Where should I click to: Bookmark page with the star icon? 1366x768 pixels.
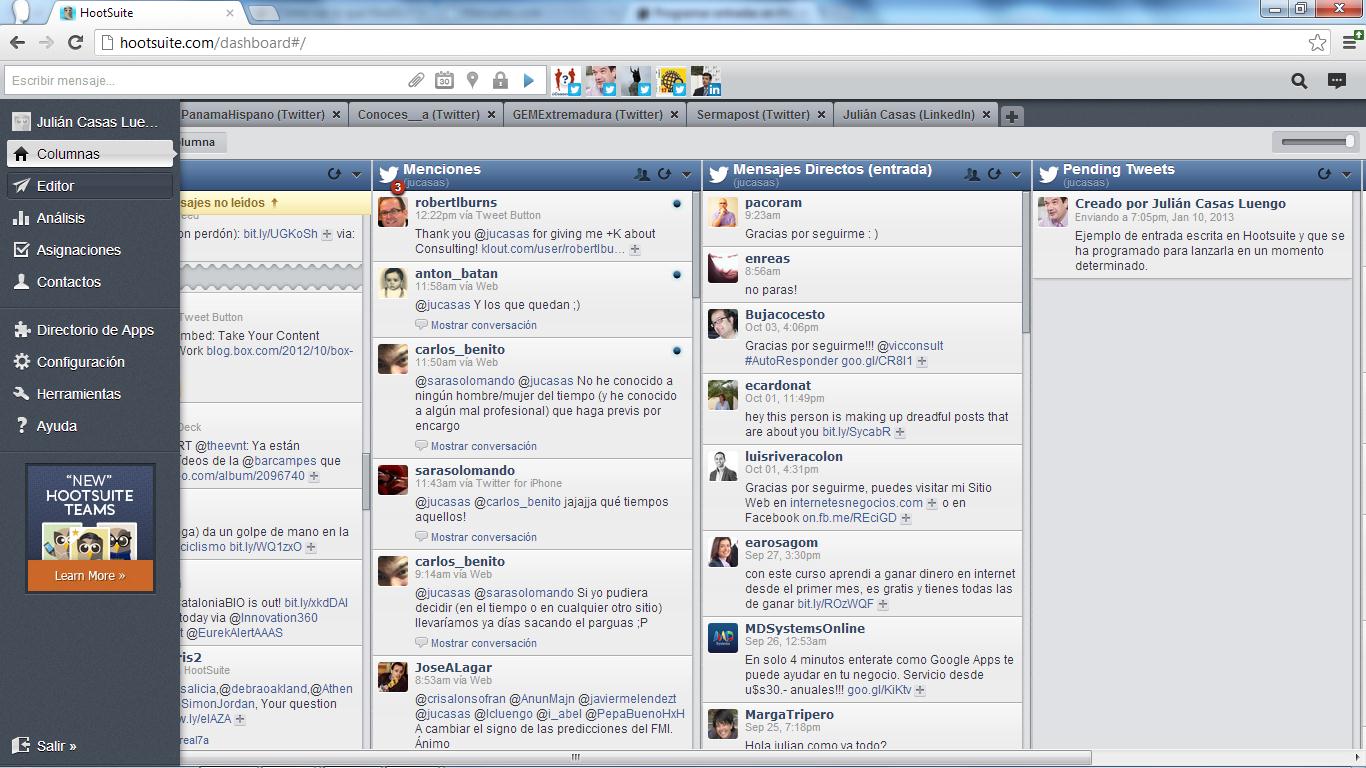(1317, 43)
